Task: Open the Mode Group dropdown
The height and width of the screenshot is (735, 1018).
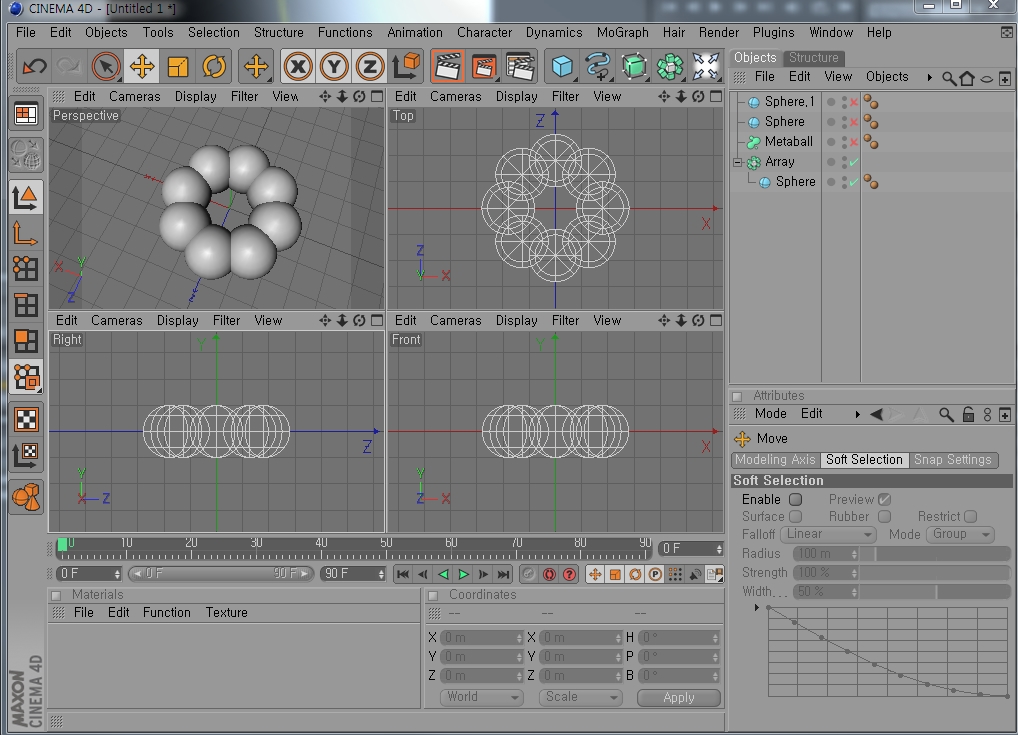Action: click(x=960, y=534)
